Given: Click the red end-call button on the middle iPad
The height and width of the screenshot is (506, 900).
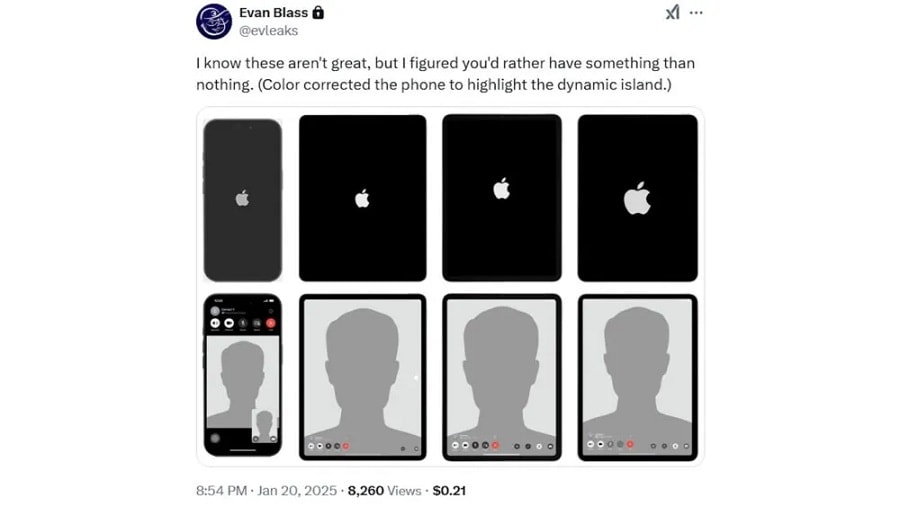Looking at the screenshot, I should [x=495, y=445].
